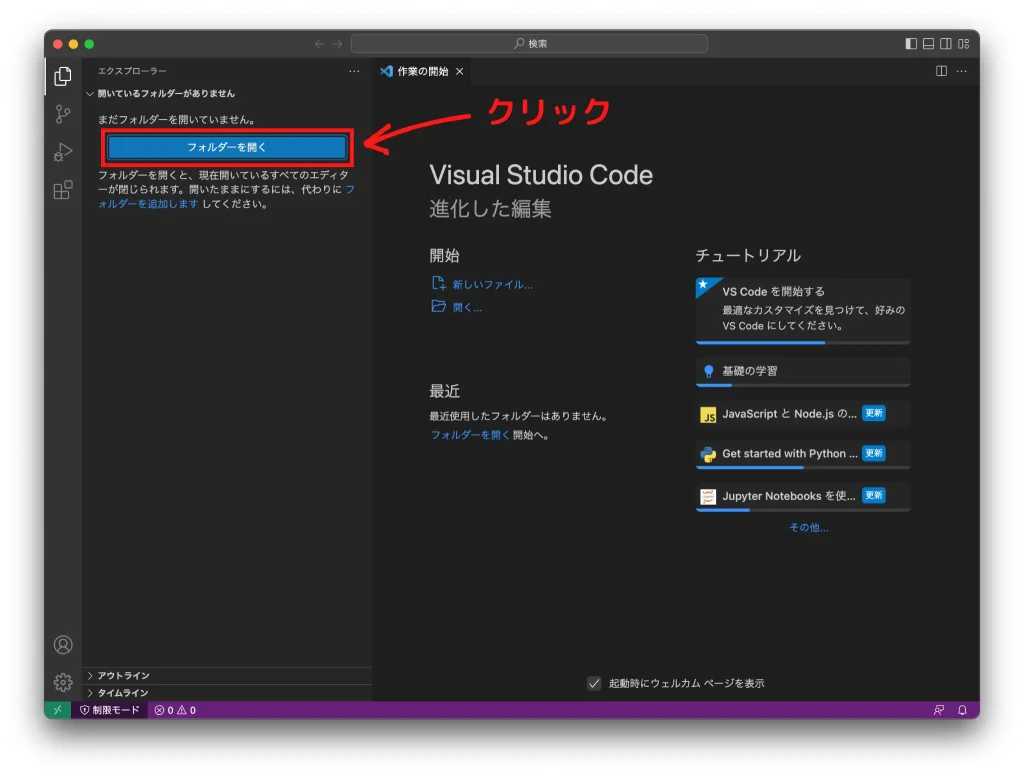The width and height of the screenshot is (1024, 777).
Task: Expand the タイムライン section
Action: point(122,693)
